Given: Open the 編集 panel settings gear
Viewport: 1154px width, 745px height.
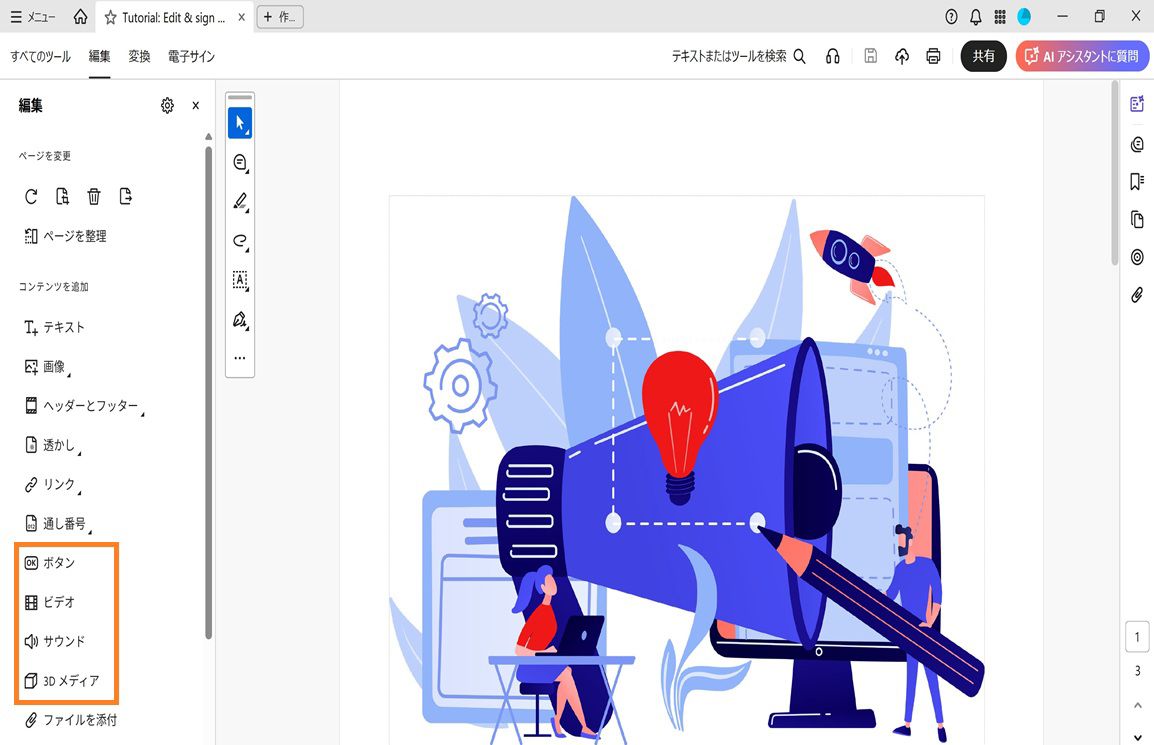Looking at the screenshot, I should (167, 105).
